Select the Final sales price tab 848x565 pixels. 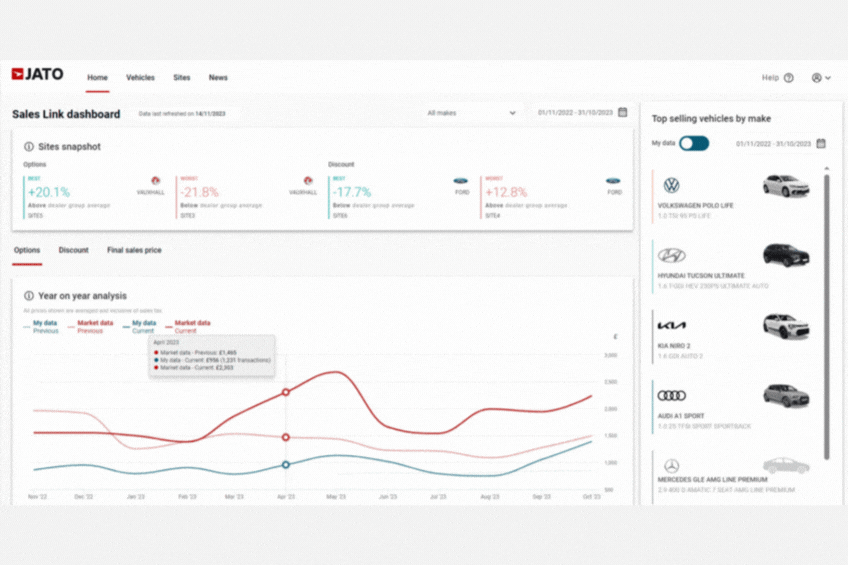coord(134,250)
